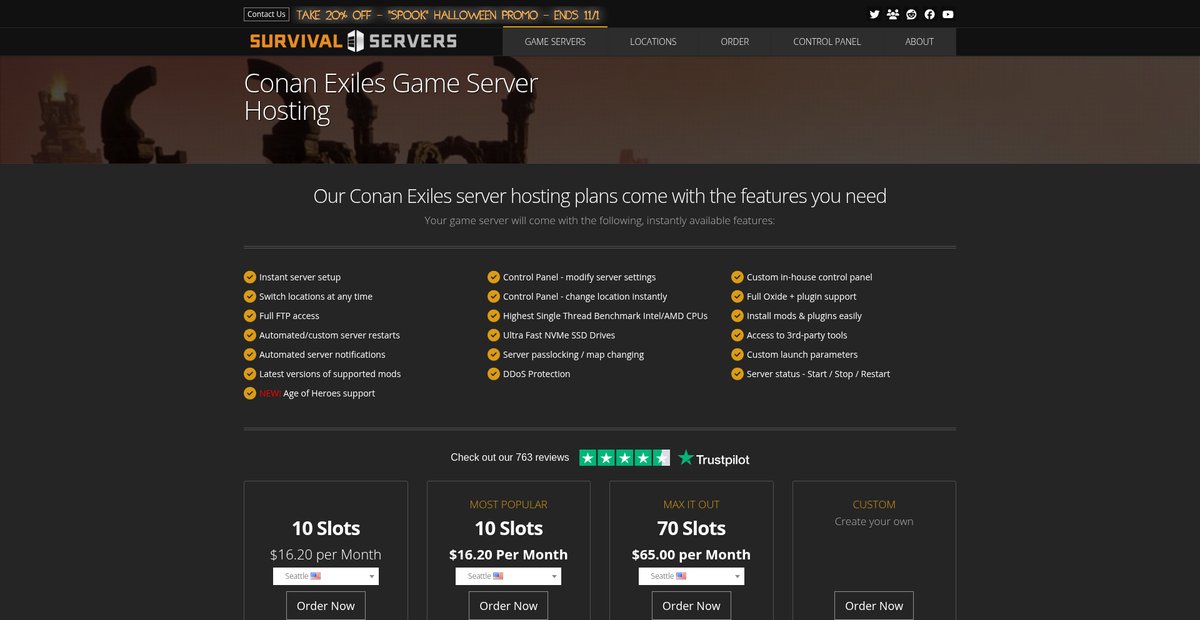Viewport: 1200px width, 620px height.
Task: Click checkmark icon beside Instant server setup
Action: click(250, 277)
